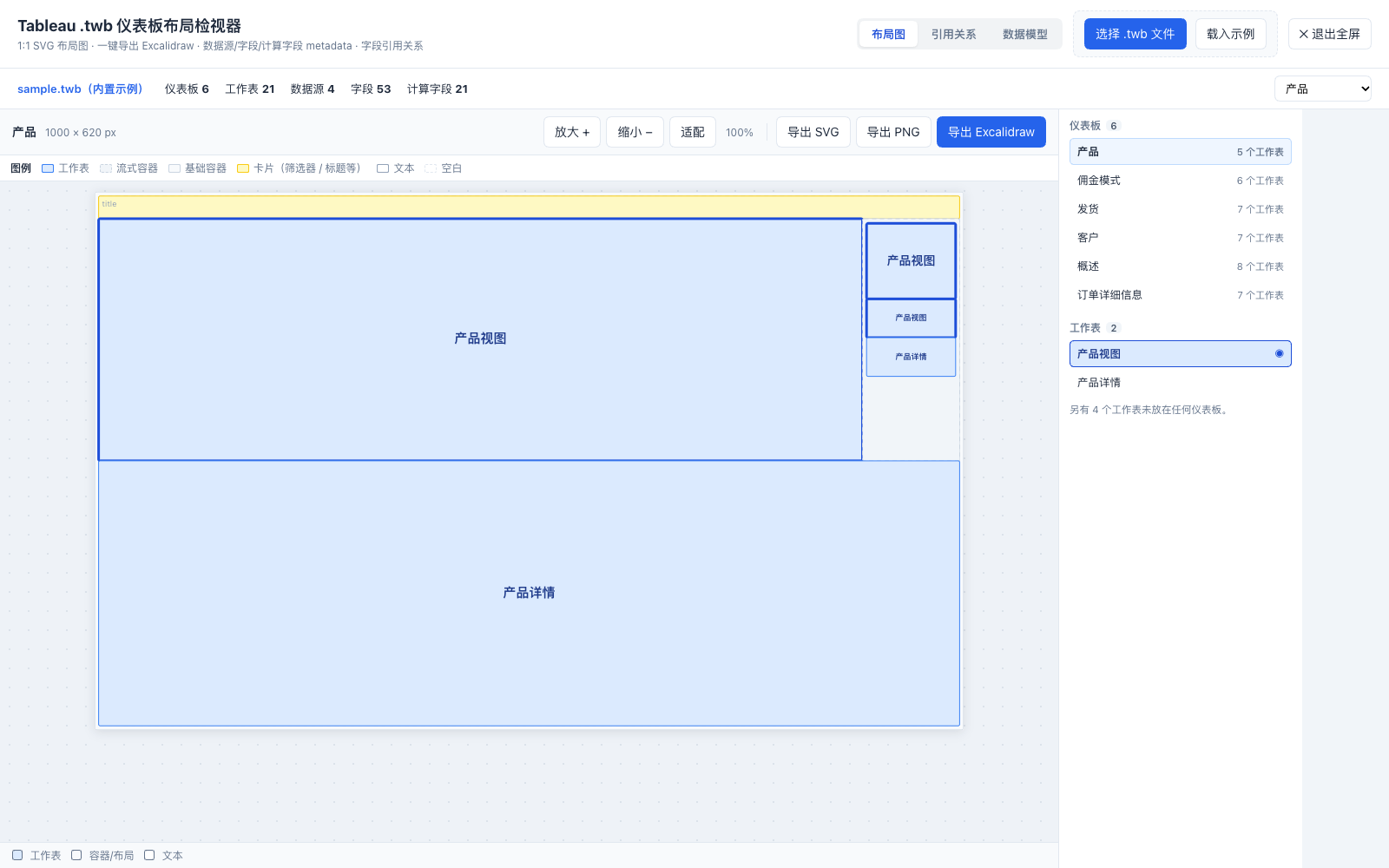Screen dimensions: 1389x868
Task: Select the 发货 dashboard
Action: point(1180,209)
